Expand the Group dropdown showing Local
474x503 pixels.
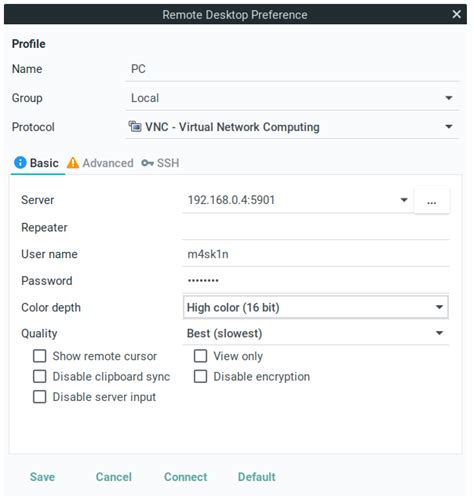292,98
